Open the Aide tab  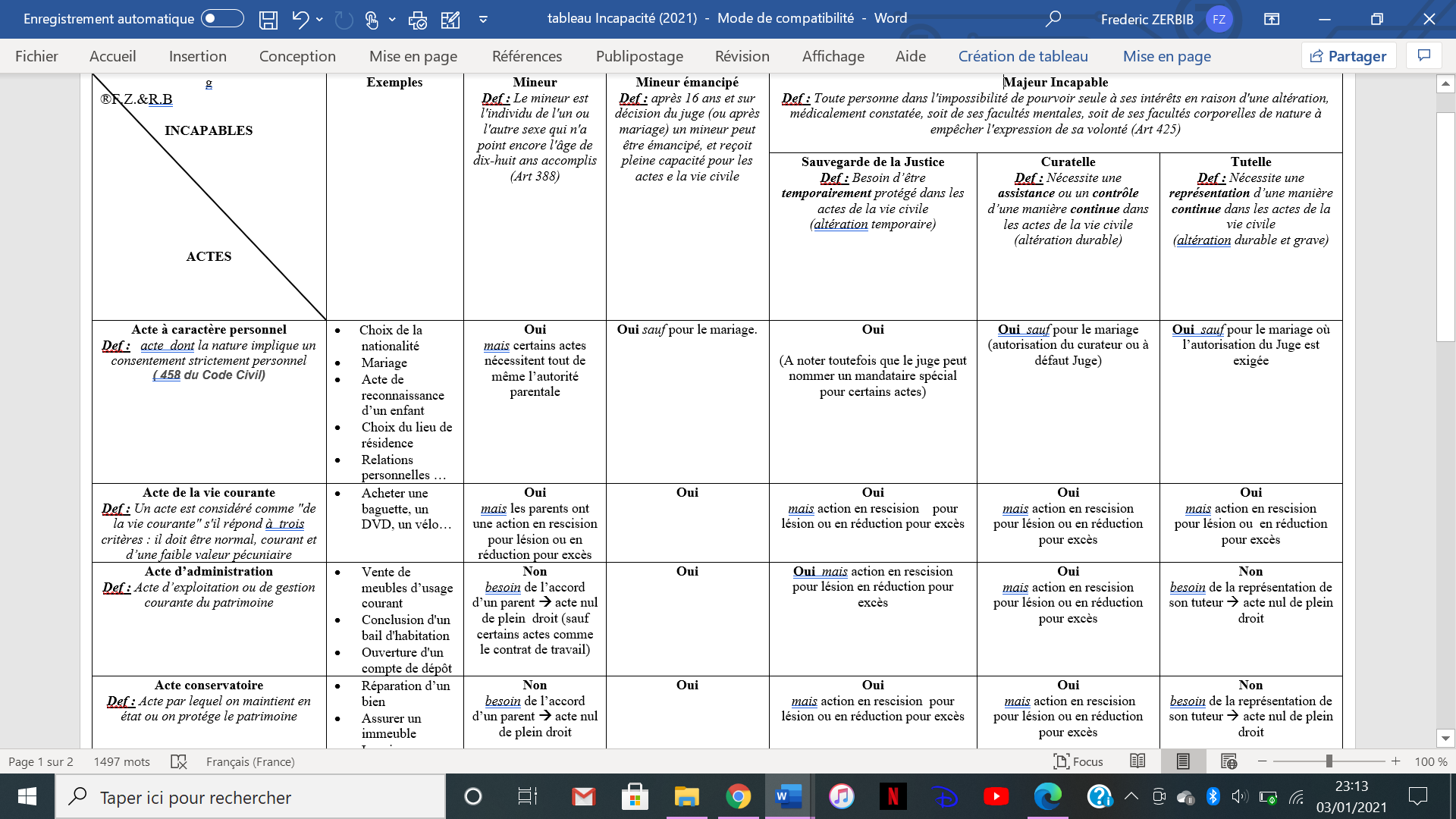[911, 56]
